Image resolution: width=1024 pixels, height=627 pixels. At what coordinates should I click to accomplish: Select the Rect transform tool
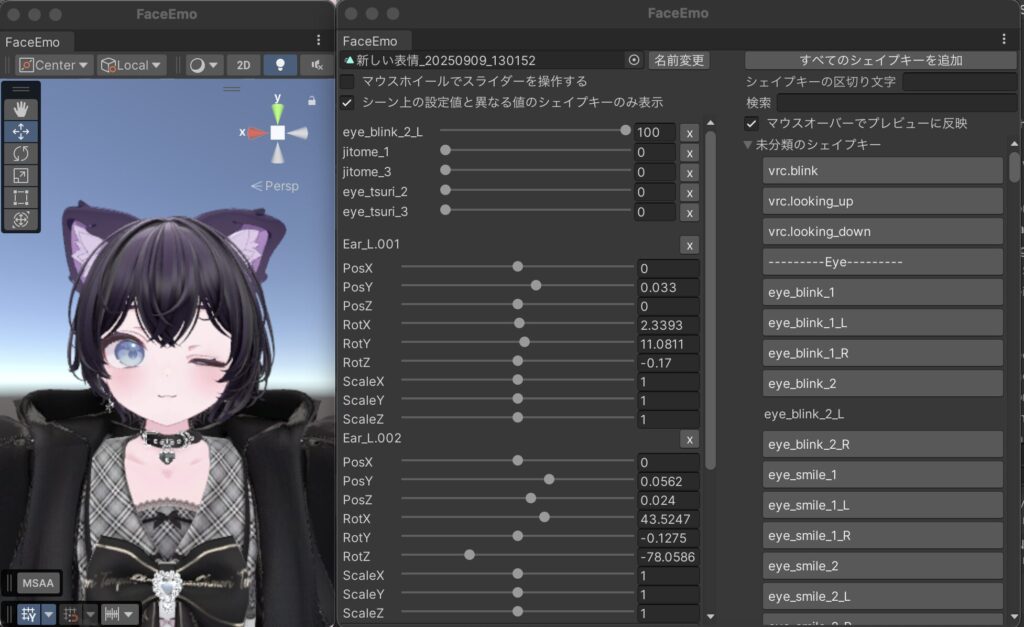point(21,197)
